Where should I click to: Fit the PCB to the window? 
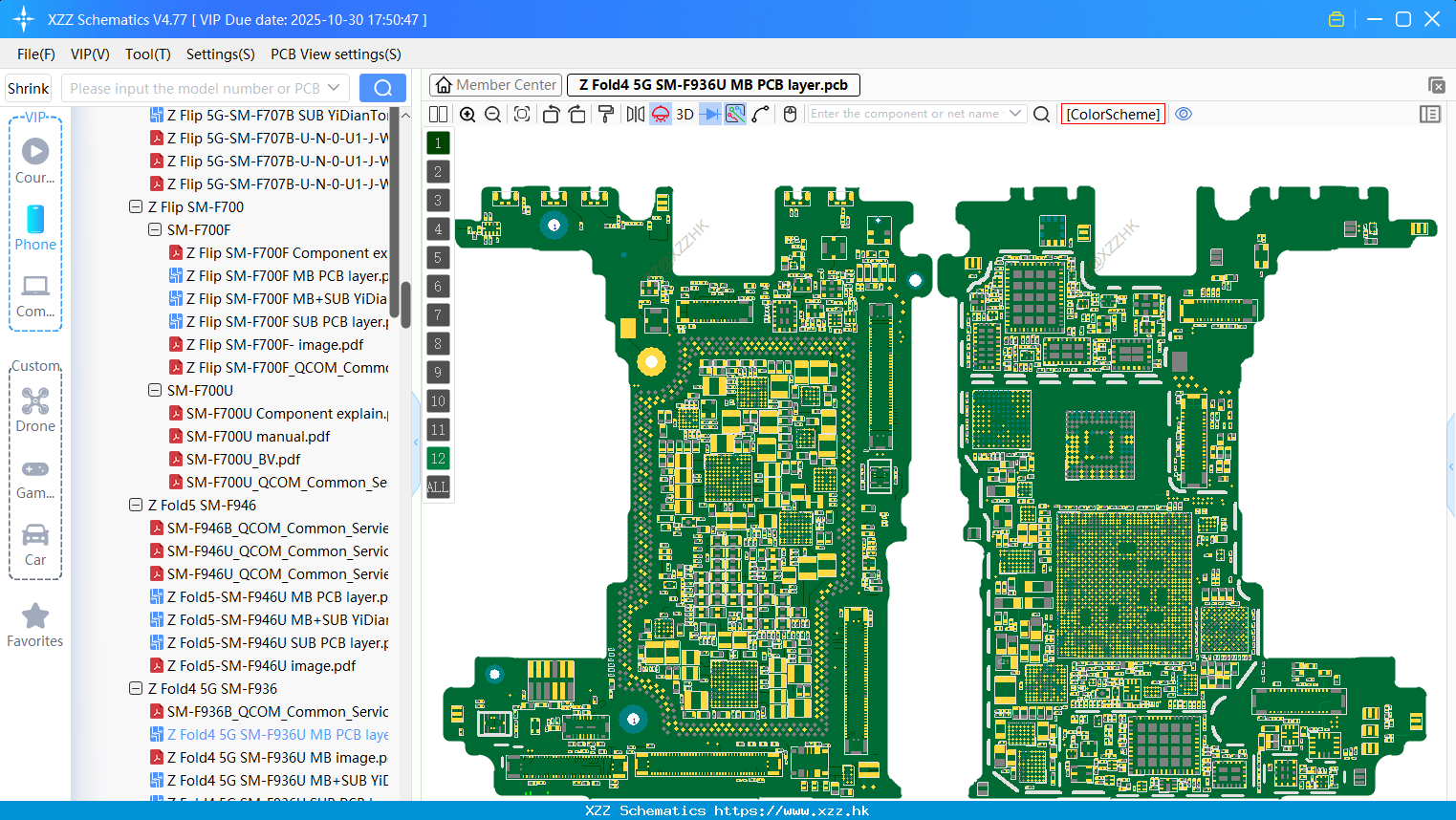pos(522,114)
